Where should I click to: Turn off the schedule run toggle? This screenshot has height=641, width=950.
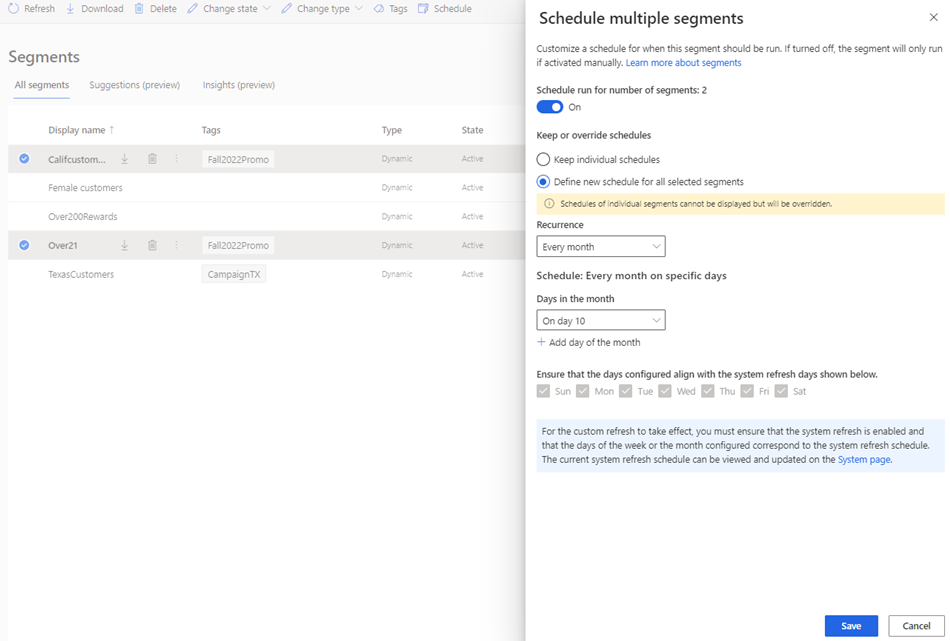tap(550, 107)
